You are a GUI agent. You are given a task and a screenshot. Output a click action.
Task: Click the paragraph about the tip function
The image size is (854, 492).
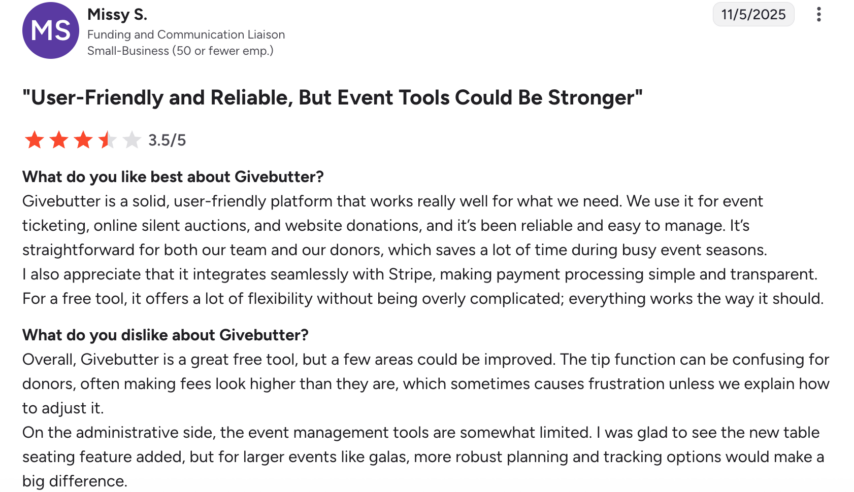tap(426, 384)
